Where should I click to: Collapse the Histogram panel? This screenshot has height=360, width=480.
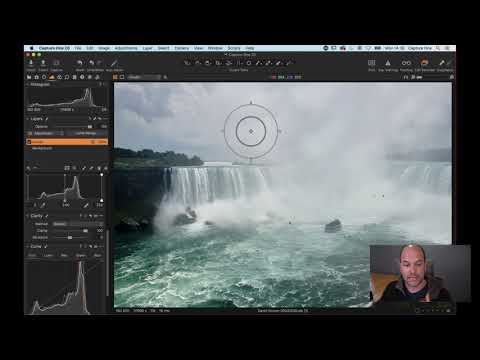click(x=28, y=85)
